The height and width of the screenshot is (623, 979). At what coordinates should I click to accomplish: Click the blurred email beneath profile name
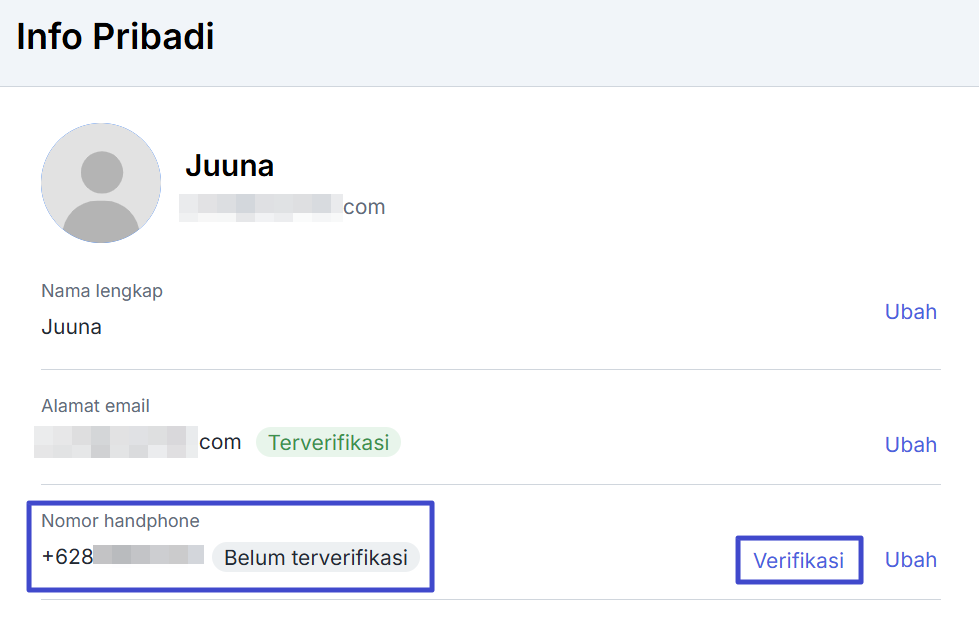point(262,207)
